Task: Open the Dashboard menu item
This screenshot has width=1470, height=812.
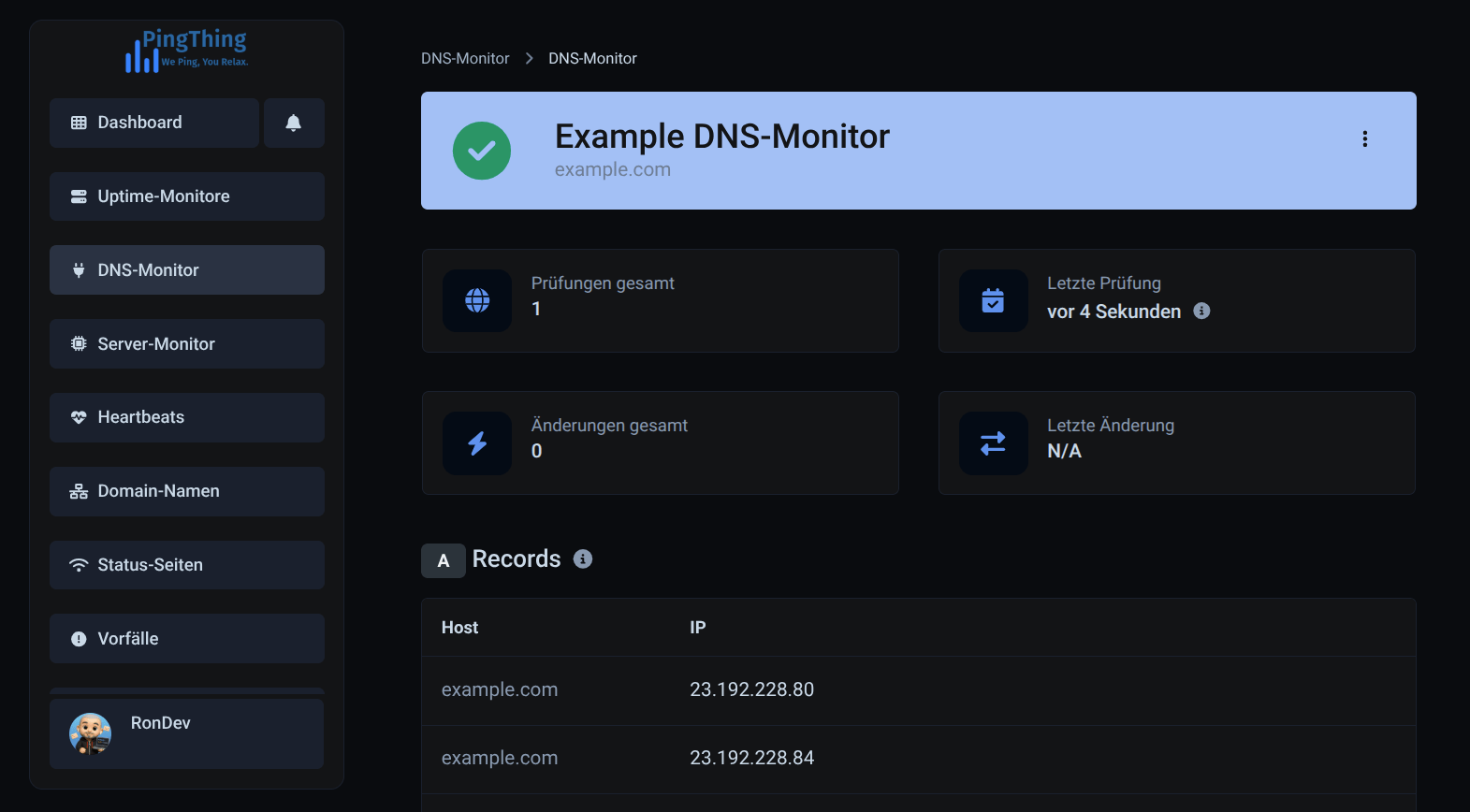Action: [154, 123]
